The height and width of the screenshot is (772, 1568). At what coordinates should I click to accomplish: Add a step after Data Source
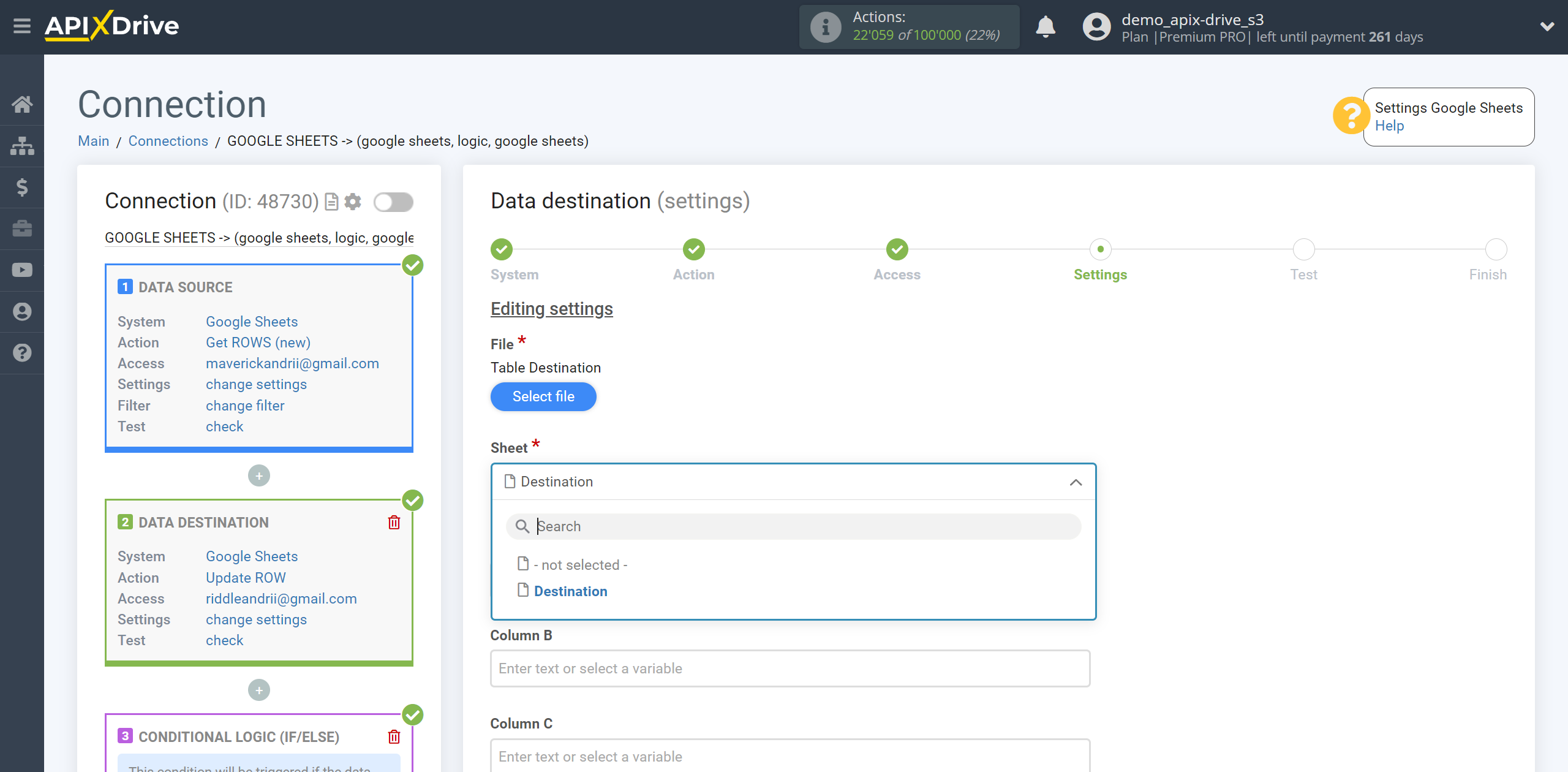click(259, 476)
